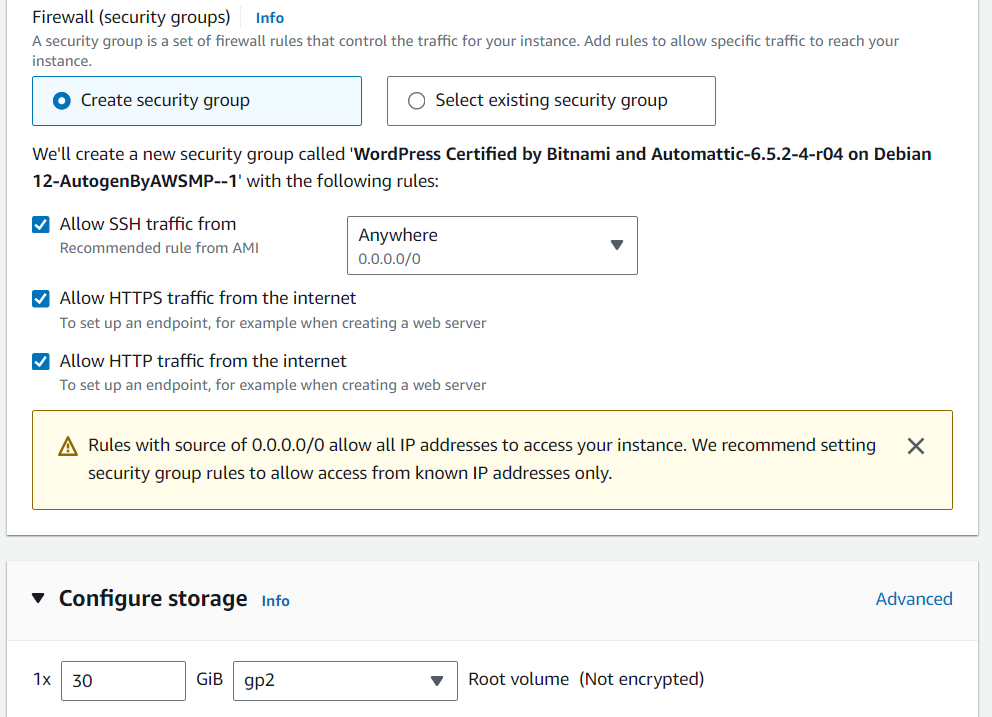The image size is (992, 717).
Task: Click the yellow warning triangle icon
Action: click(x=68, y=447)
